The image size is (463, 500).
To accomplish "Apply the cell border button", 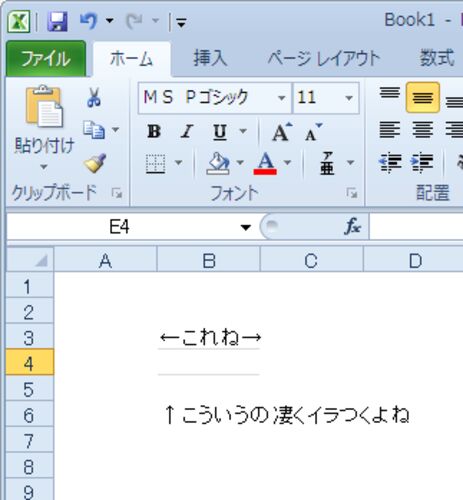I will (x=156, y=163).
